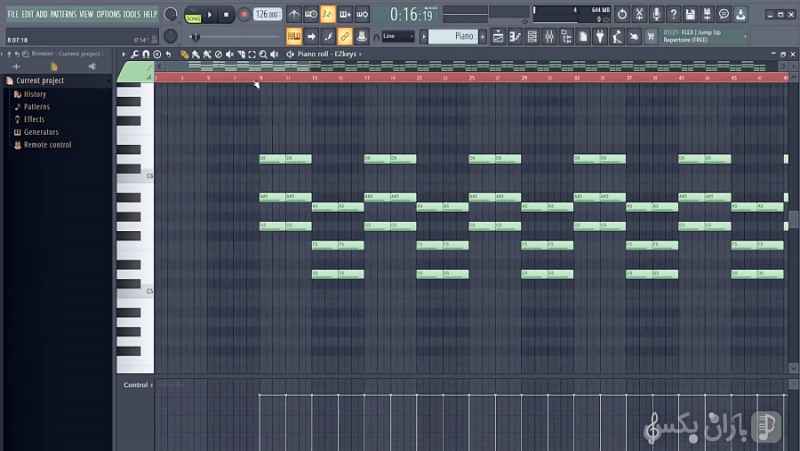Screen dimensions: 800x451
Task: Open the wrench tools menu in piano roll
Action: (x=134, y=54)
